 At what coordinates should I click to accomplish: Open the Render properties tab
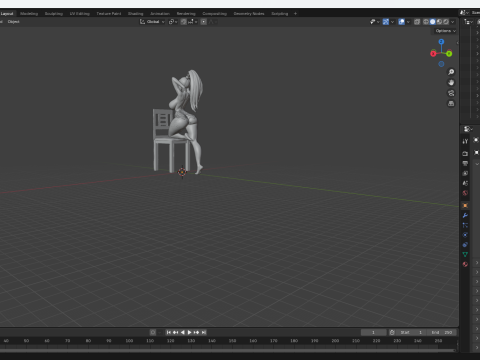coord(465,153)
